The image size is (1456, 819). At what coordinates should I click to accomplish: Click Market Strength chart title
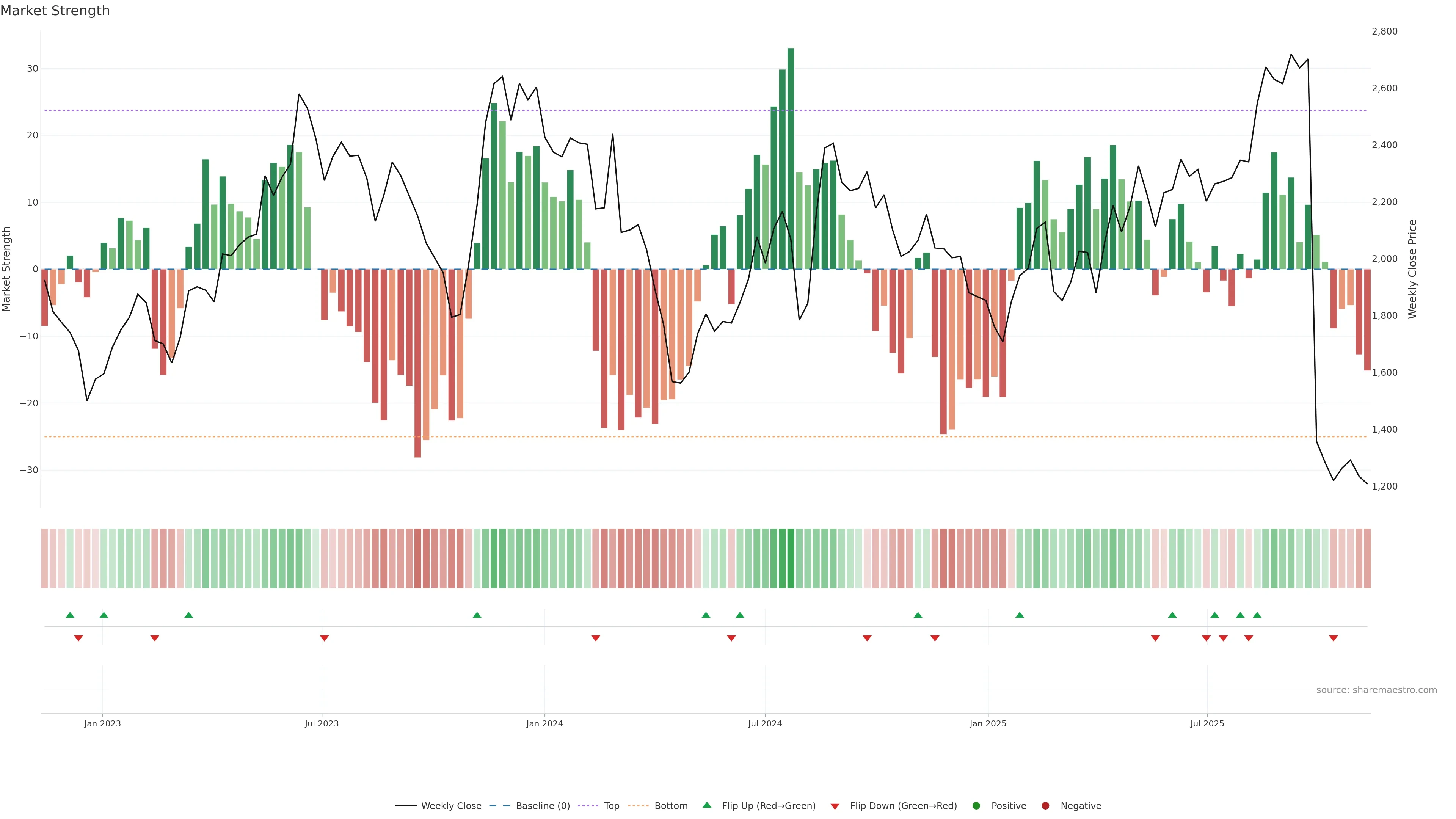pyautogui.click(x=55, y=11)
